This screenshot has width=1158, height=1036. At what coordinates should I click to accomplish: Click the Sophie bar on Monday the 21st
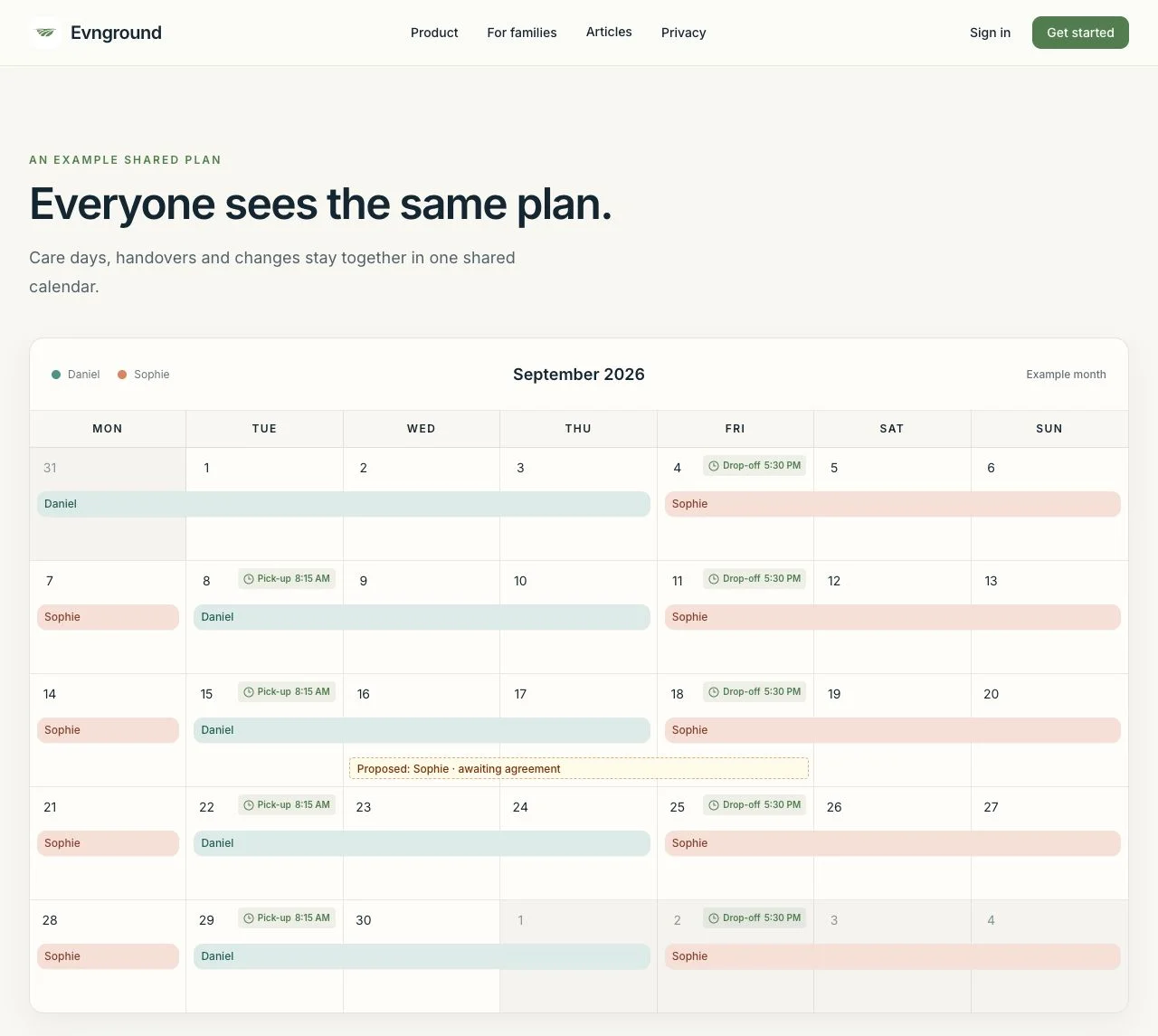(x=108, y=843)
